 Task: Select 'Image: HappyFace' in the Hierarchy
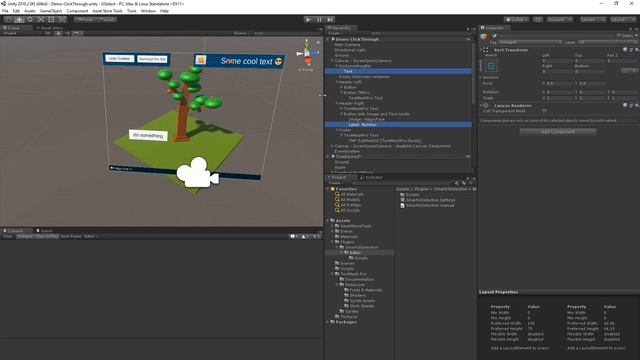[x=366, y=119]
